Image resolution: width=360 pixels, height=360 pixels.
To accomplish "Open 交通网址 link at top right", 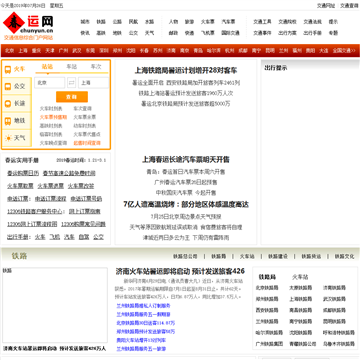I will [x=326, y=6].
